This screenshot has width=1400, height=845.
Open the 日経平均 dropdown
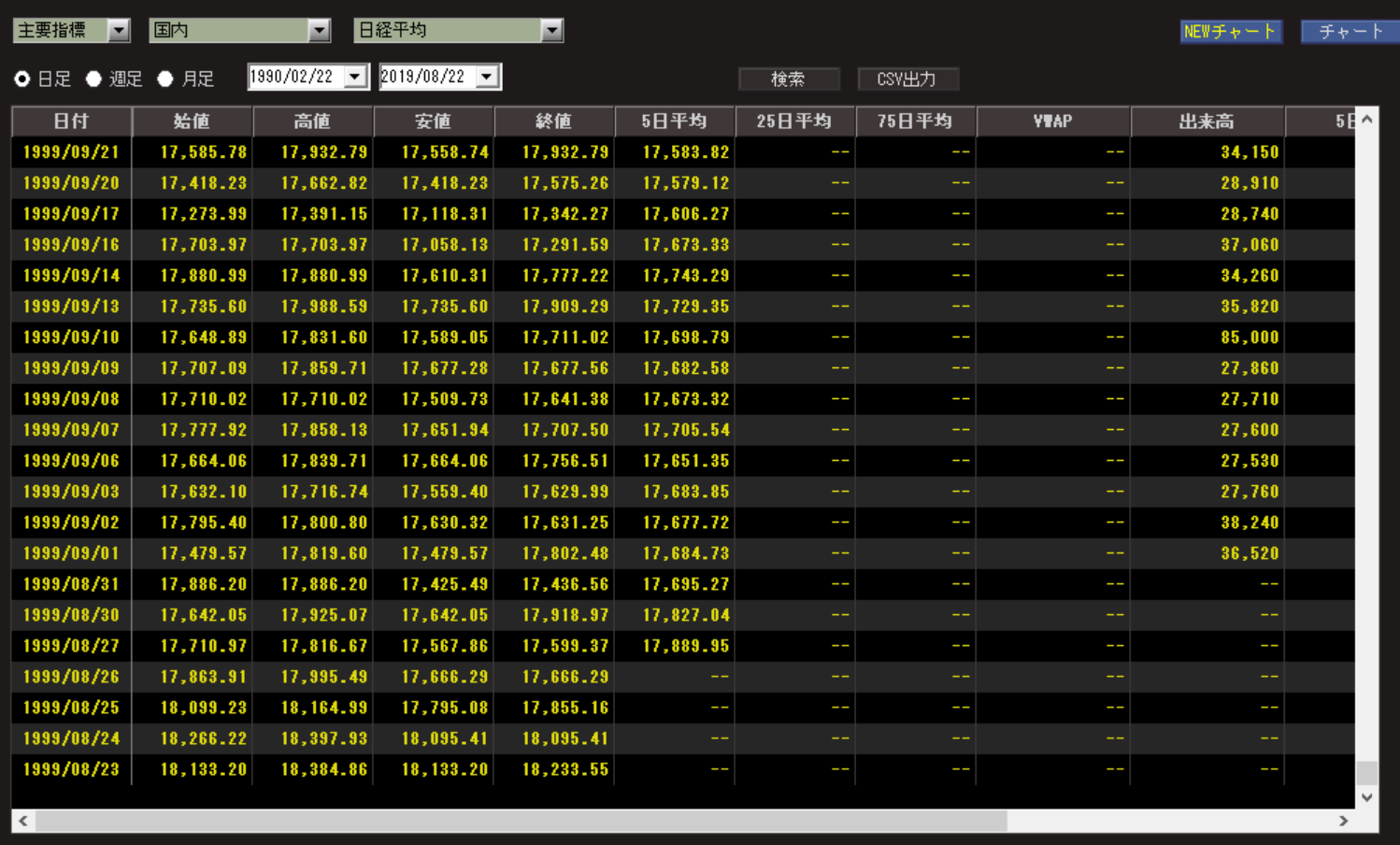coord(459,30)
